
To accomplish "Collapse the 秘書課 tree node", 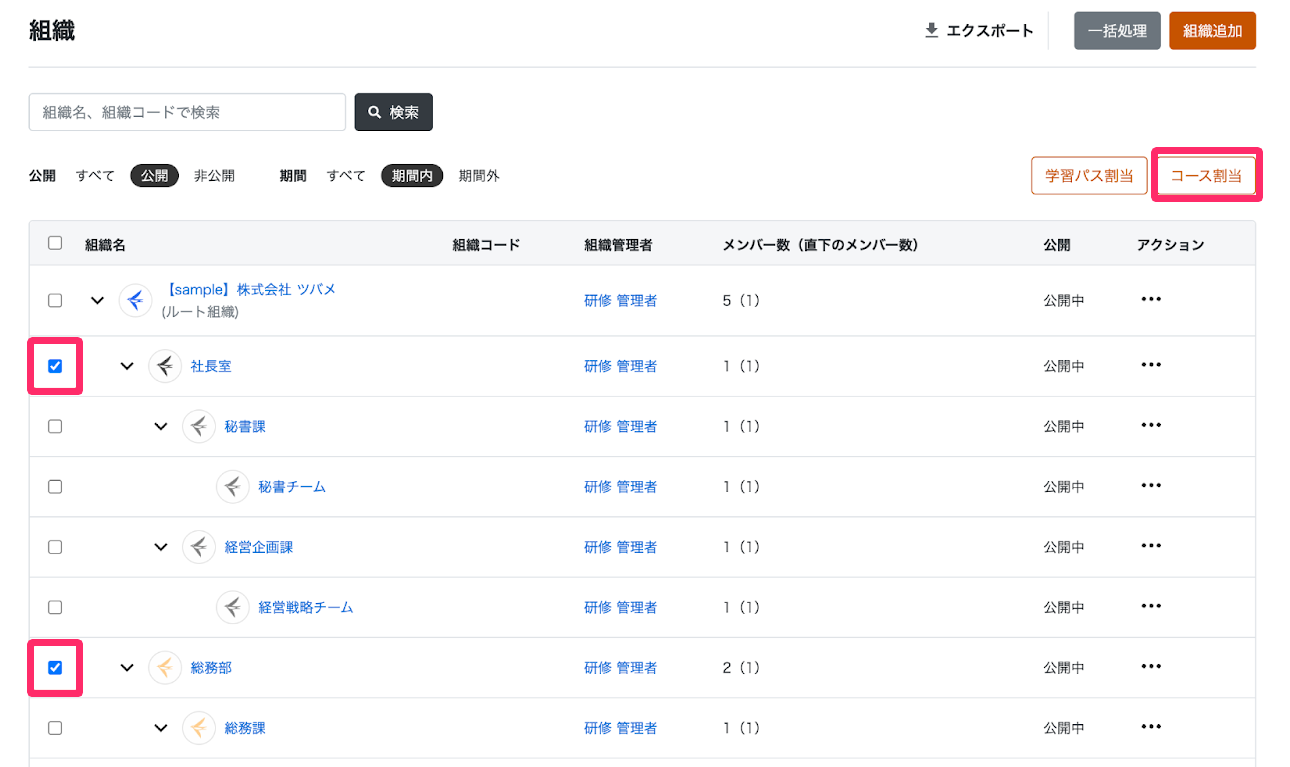I will pos(161,427).
